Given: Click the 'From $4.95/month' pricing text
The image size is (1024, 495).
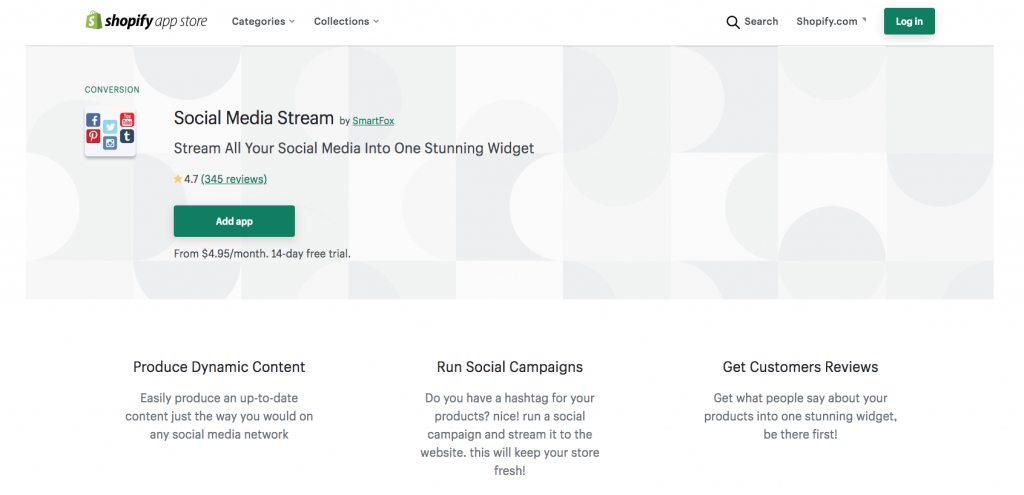Looking at the screenshot, I should [x=262, y=253].
